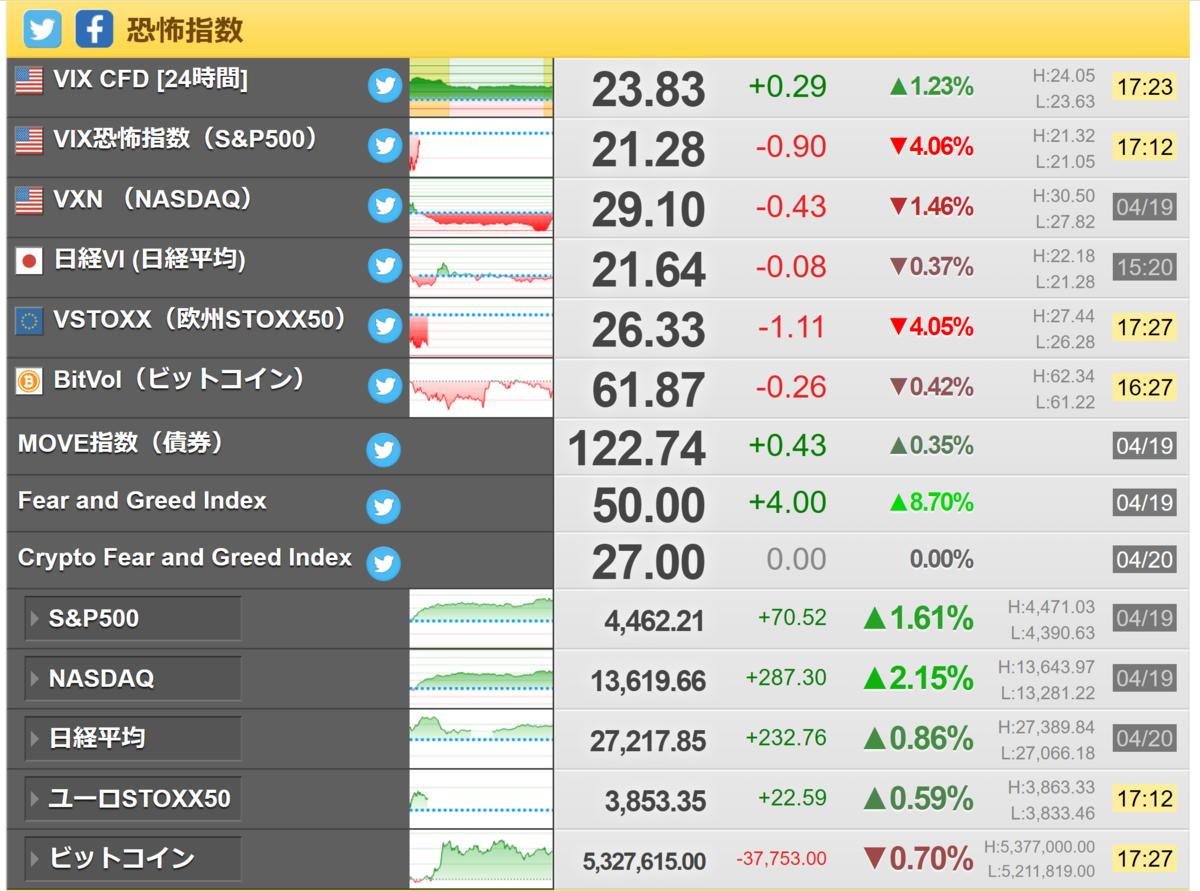Viewport: 1200px width, 891px height.
Task: Click the US flag beside VXN
Action: coord(29,201)
